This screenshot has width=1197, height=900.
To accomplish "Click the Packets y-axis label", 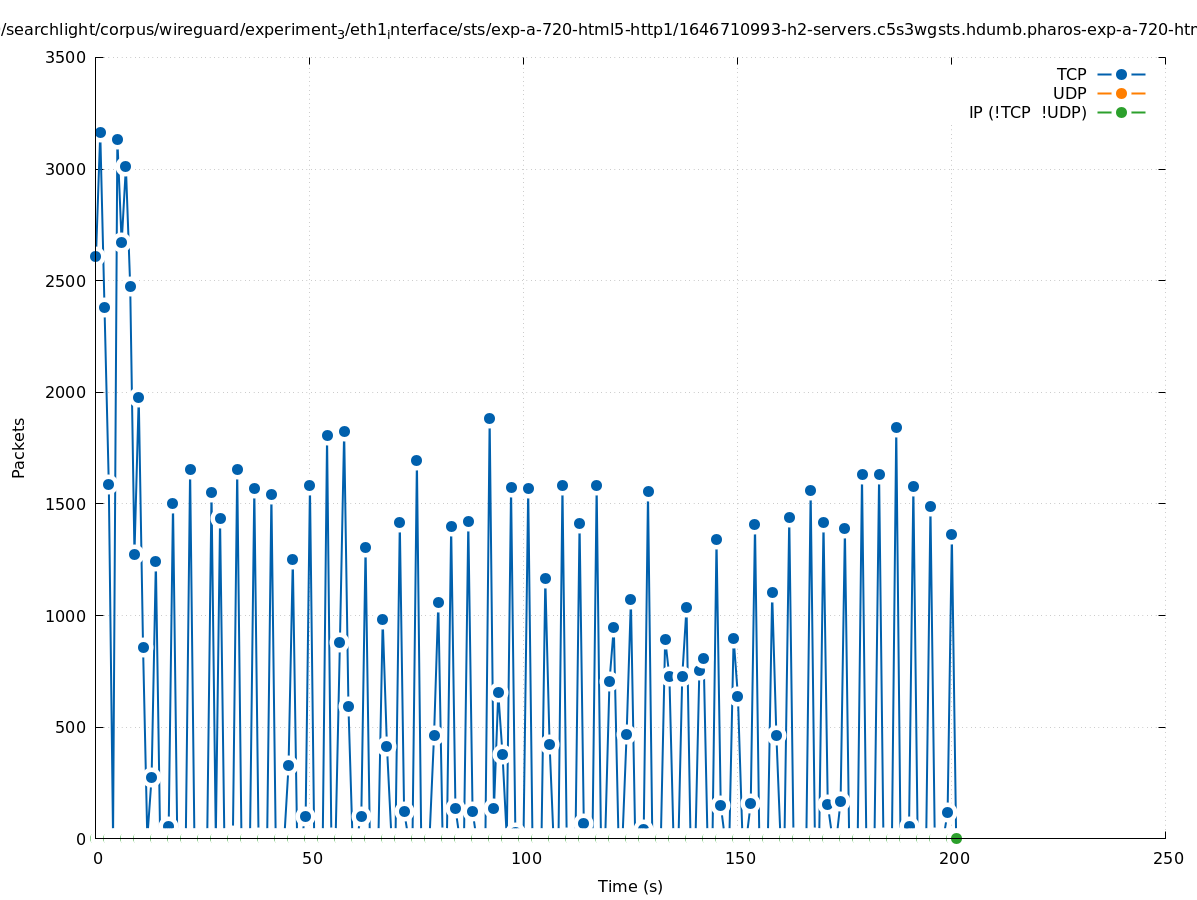I will [19, 447].
